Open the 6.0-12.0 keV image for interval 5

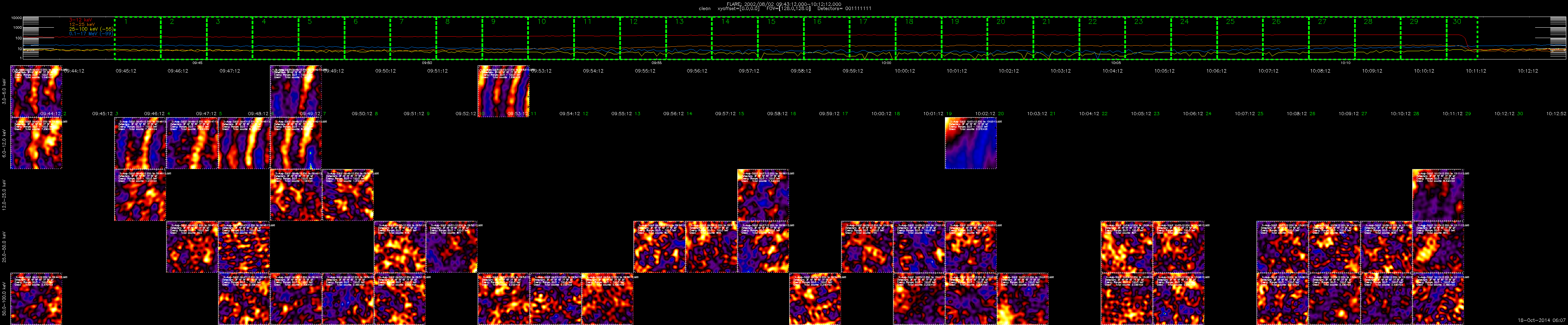tap(244, 143)
